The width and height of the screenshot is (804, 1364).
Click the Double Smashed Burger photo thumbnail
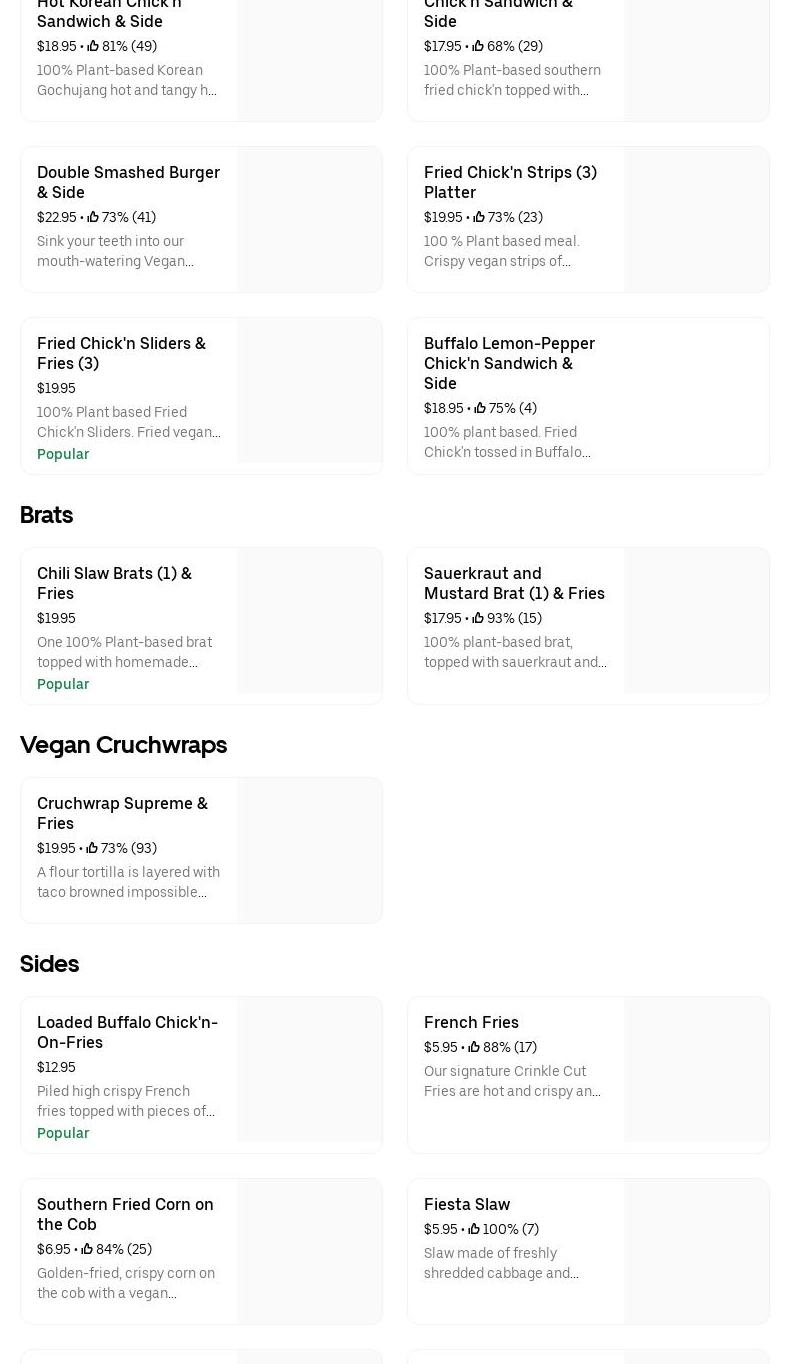tap(310, 220)
